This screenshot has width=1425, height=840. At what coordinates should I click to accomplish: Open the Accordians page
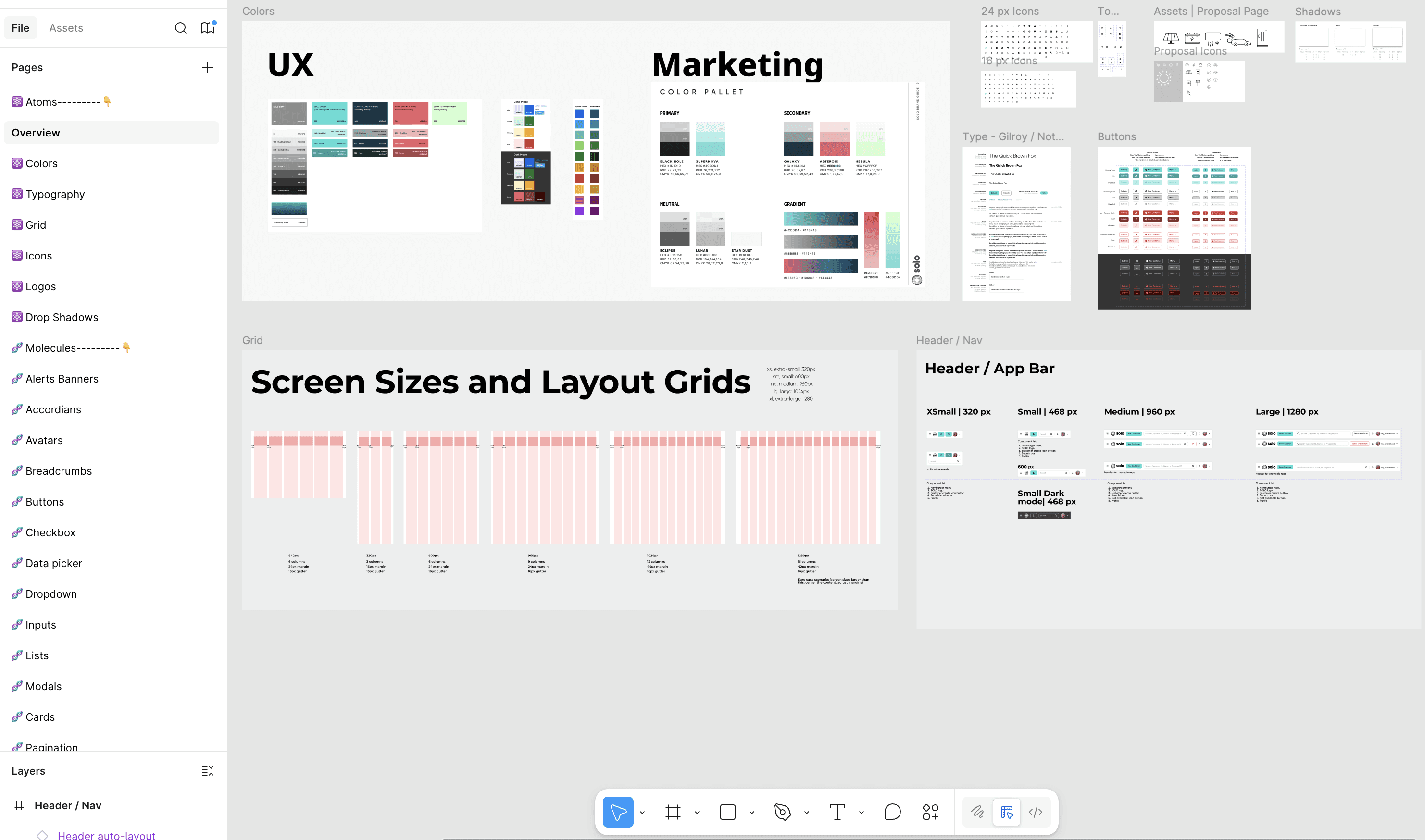(111, 409)
